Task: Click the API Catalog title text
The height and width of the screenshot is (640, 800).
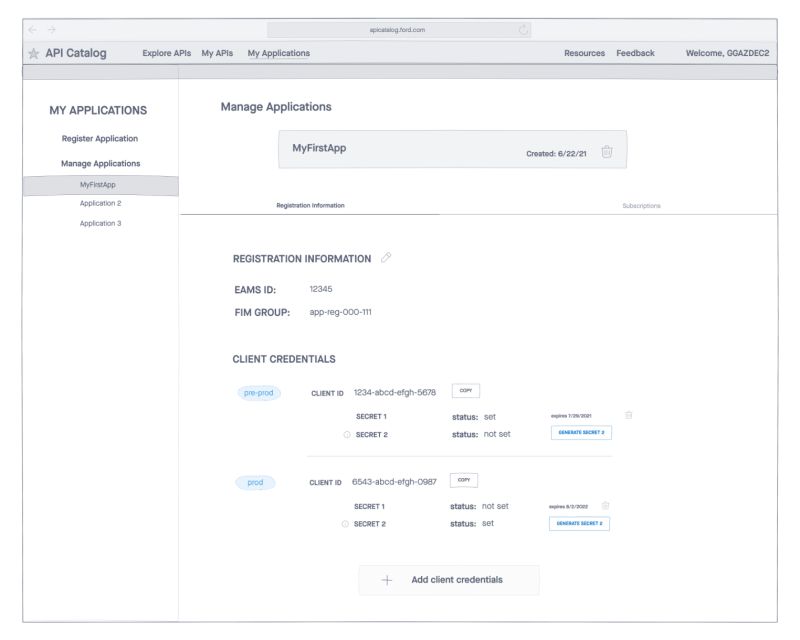Action: tap(76, 53)
